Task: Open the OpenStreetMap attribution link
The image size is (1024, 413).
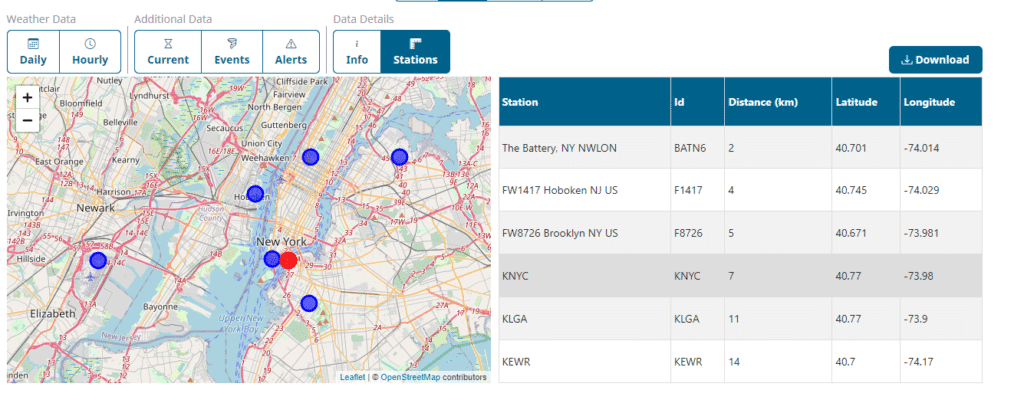Action: pyautogui.click(x=411, y=377)
